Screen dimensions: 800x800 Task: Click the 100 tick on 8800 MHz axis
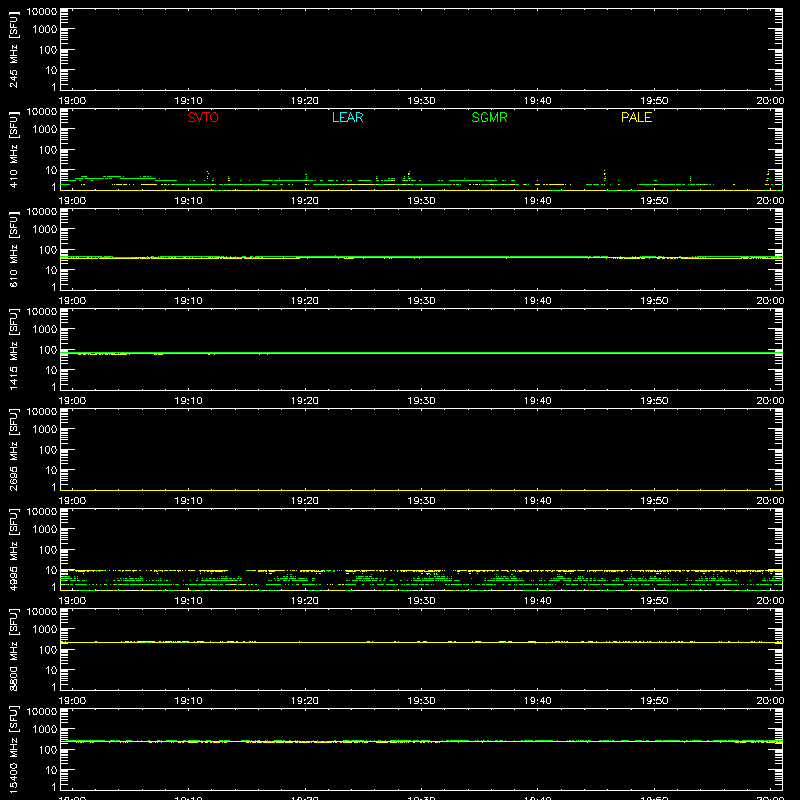point(48,650)
